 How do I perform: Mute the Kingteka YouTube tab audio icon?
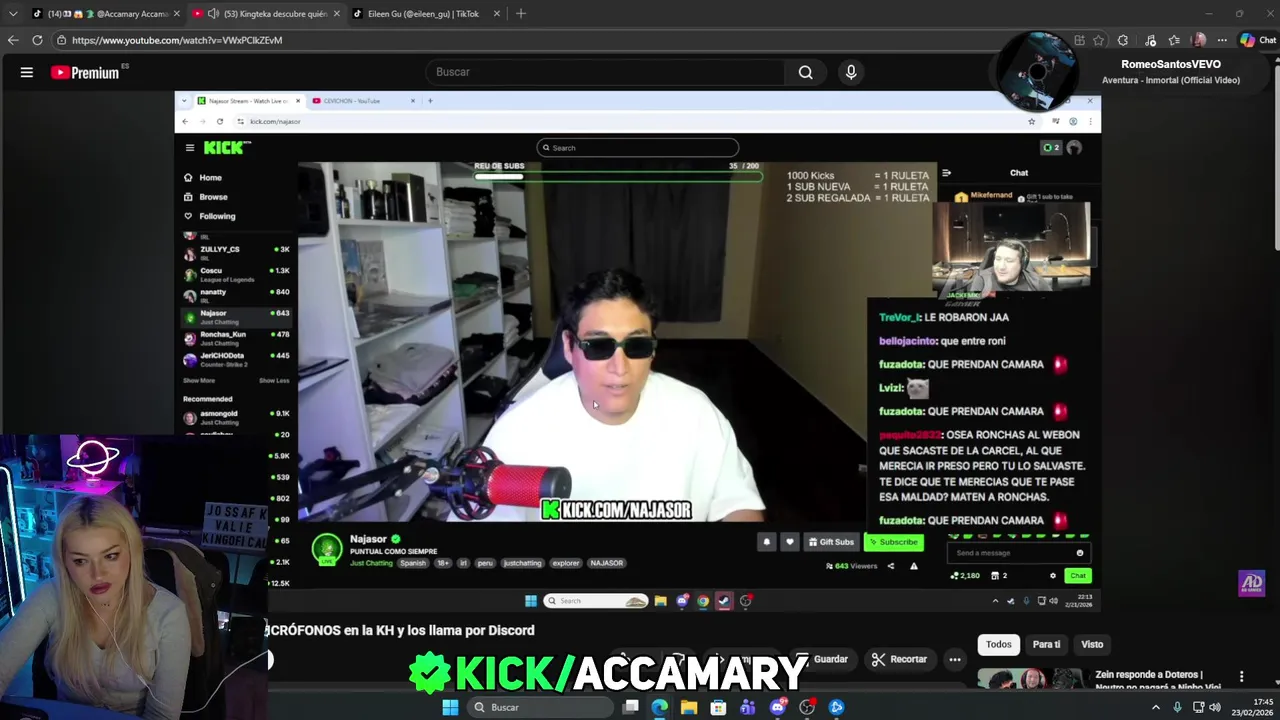(213, 14)
